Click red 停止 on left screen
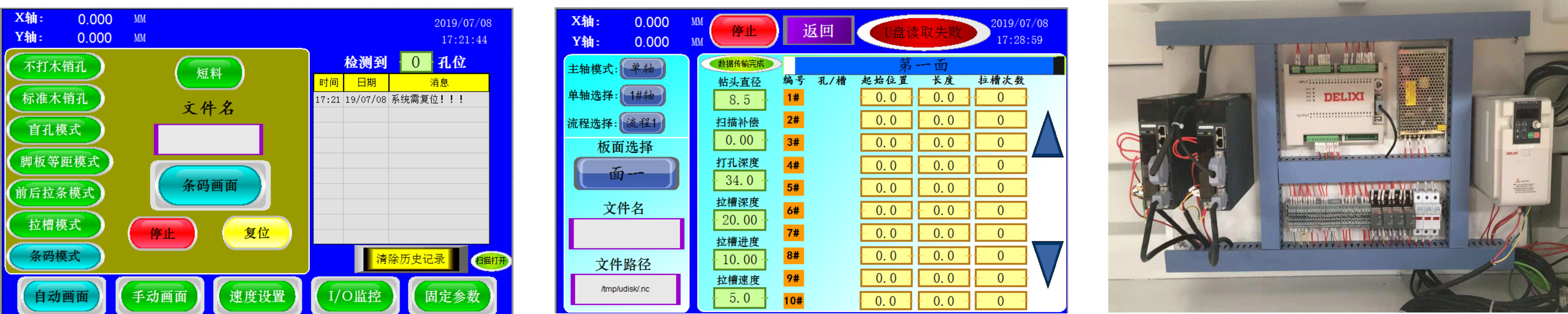1568x314 pixels. click(162, 233)
